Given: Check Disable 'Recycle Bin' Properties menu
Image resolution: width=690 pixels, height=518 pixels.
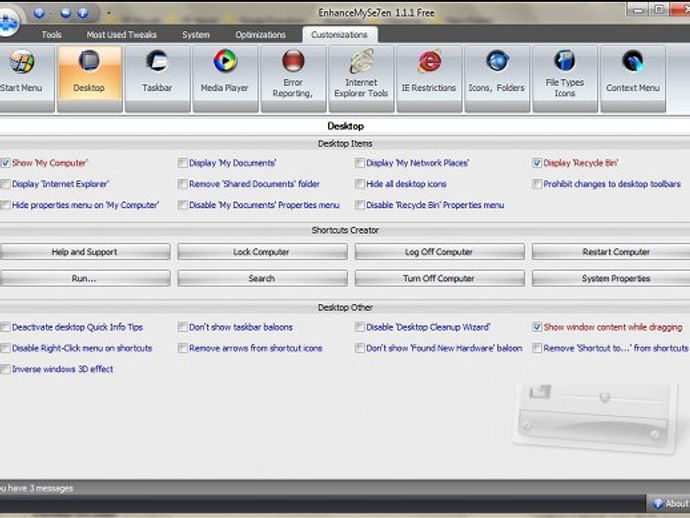Looking at the screenshot, I should pyautogui.click(x=360, y=205).
